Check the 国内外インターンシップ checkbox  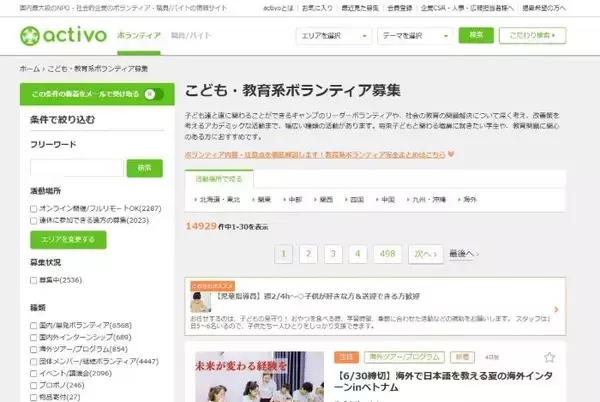click(x=34, y=337)
